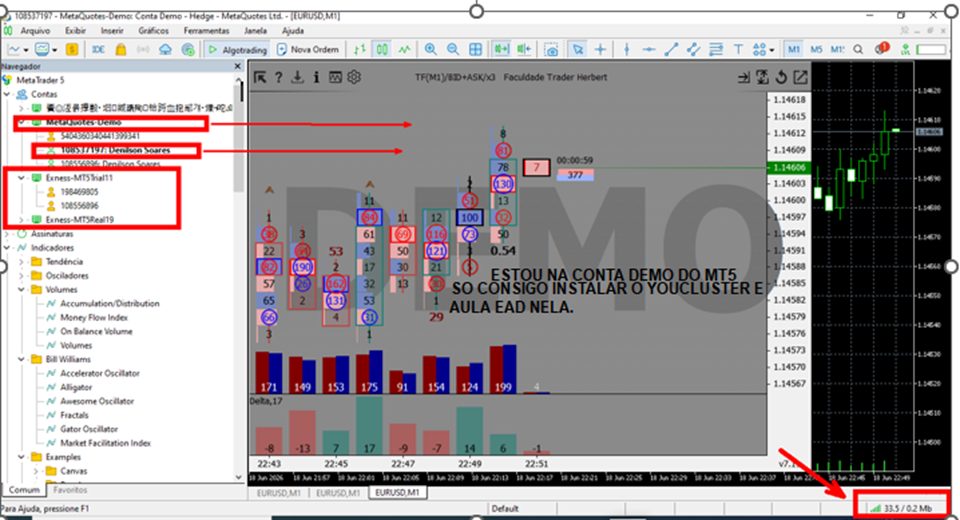Click the Nova Ordem button
This screenshot has width=960, height=520.
point(308,50)
